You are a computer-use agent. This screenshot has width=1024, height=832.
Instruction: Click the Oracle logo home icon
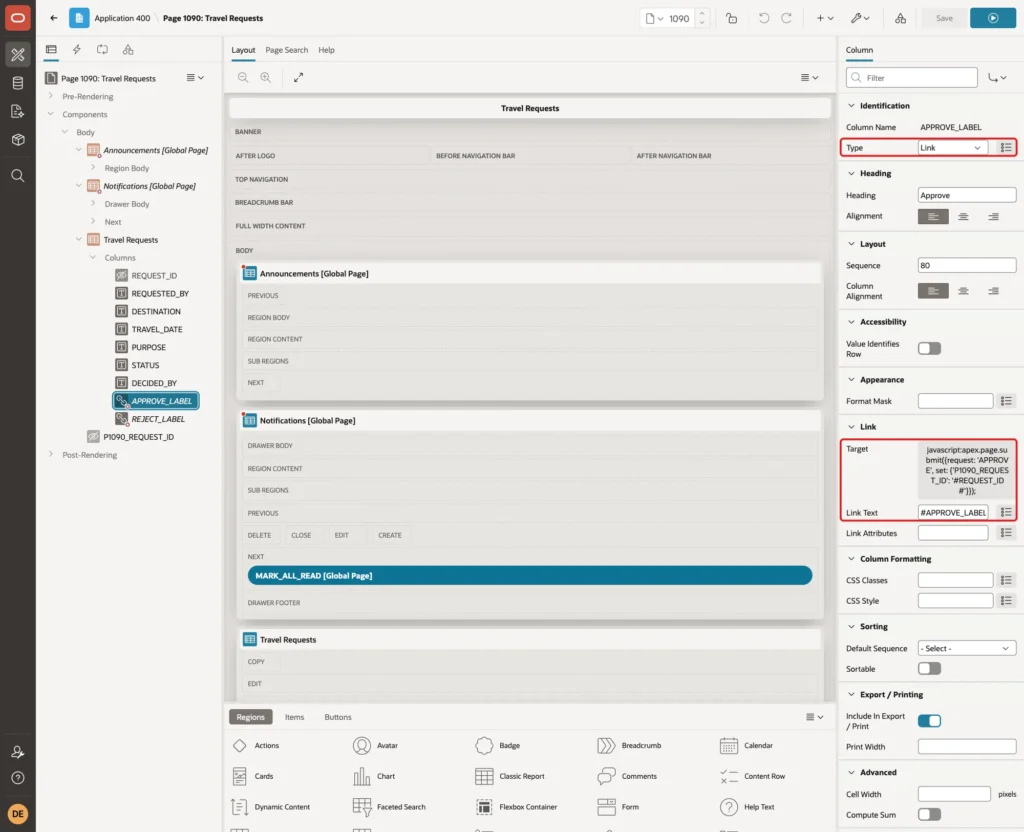18,18
